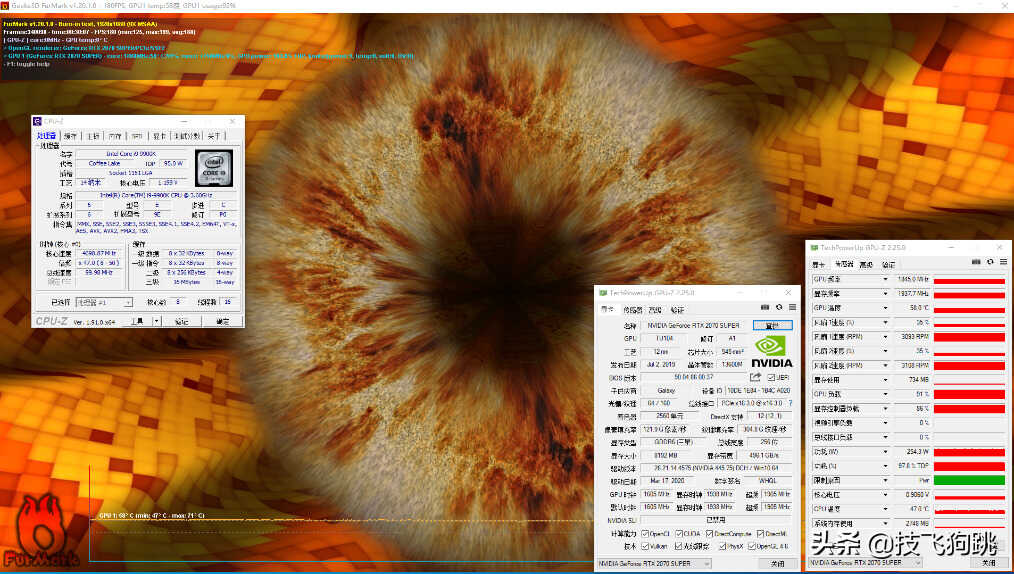Viewport: 1014px width, 574px height.
Task: Click the NVIDIA GeForce RTX 2070 SUPER name field
Action: click(x=694, y=325)
